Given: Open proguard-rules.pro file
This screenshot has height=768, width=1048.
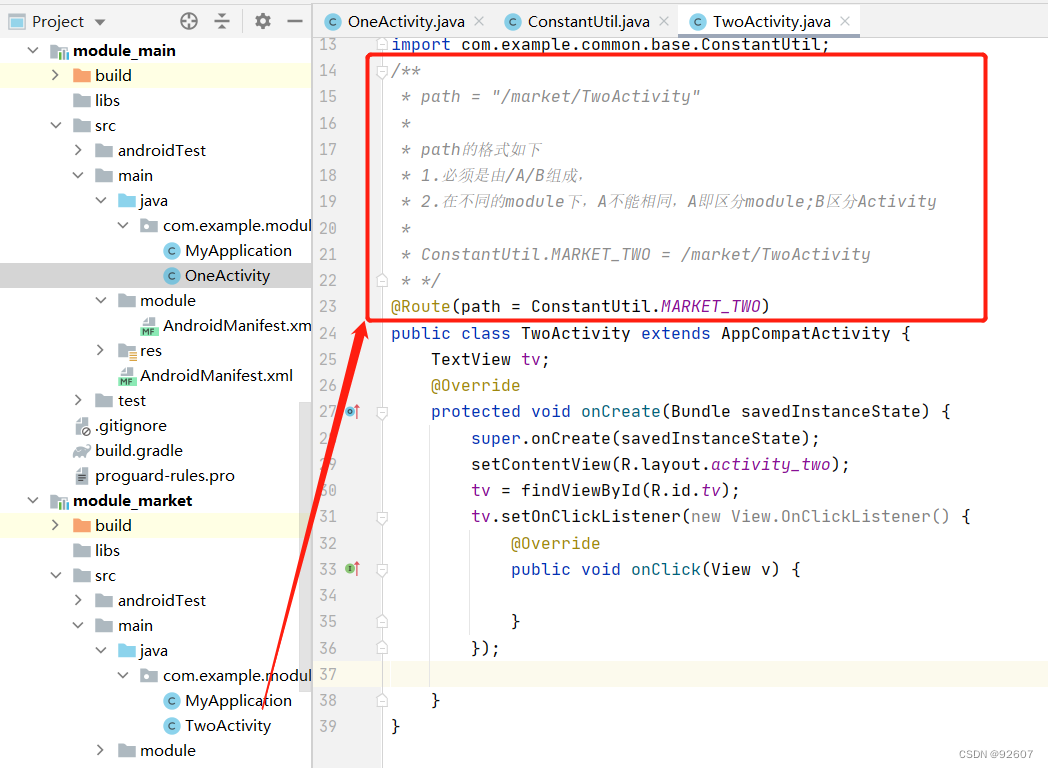Looking at the screenshot, I should (x=164, y=476).
